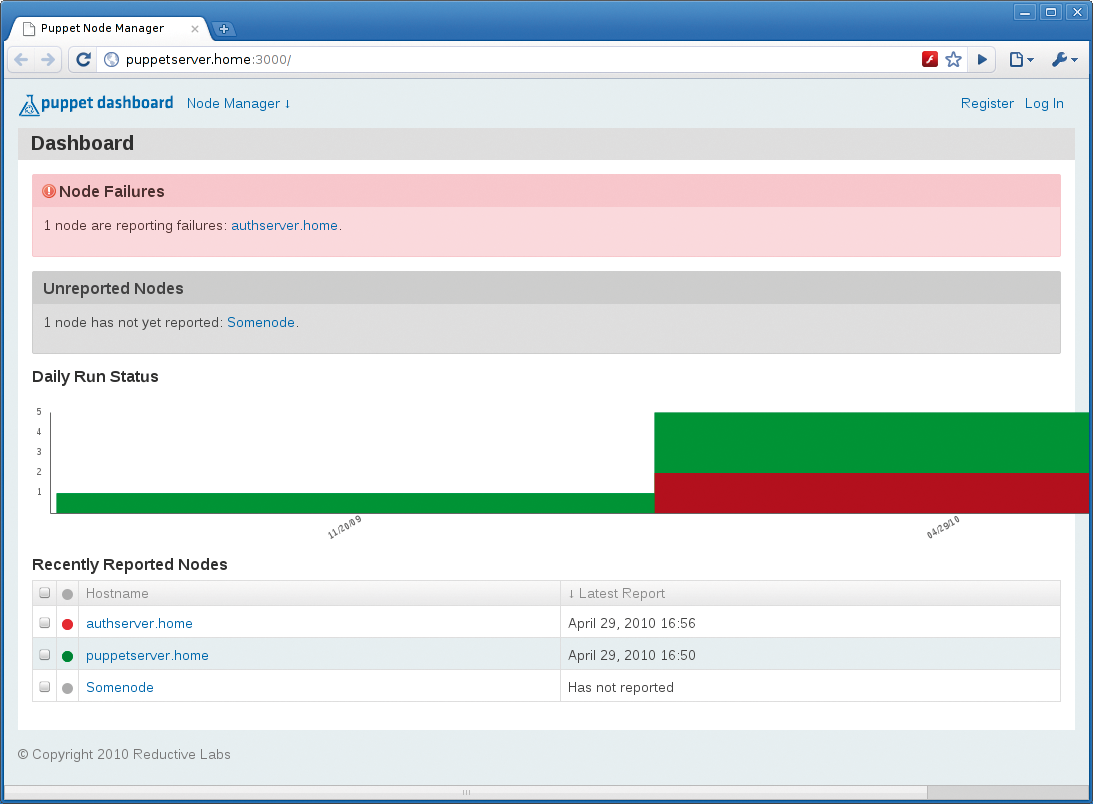Reload the page with the refresh icon
Image resolution: width=1093 pixels, height=804 pixels.
84,60
